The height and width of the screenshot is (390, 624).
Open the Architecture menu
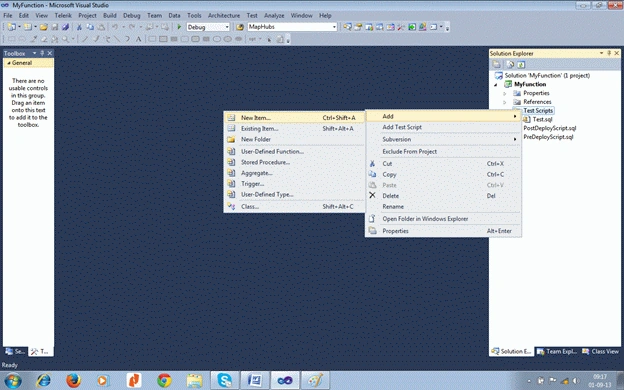(x=224, y=16)
